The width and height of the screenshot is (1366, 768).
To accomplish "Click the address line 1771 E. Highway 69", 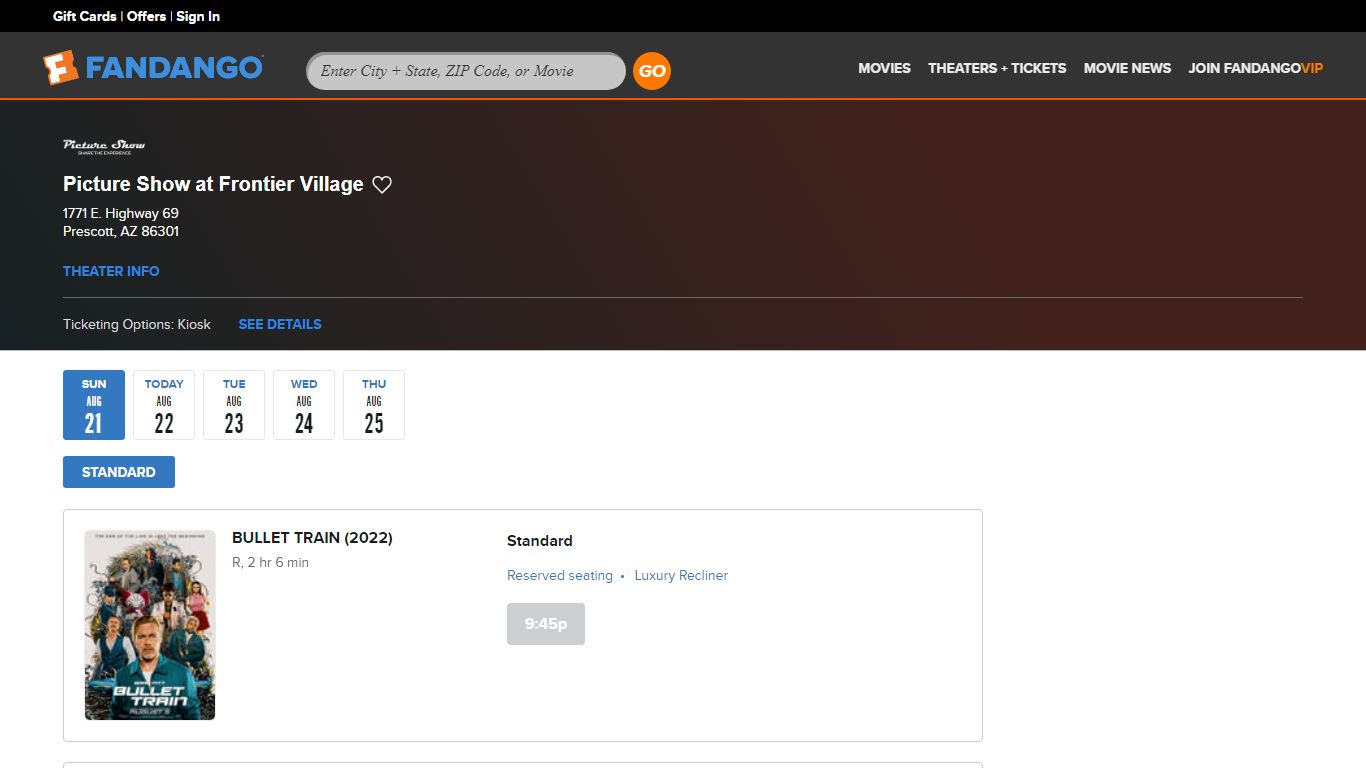I will coord(121,213).
